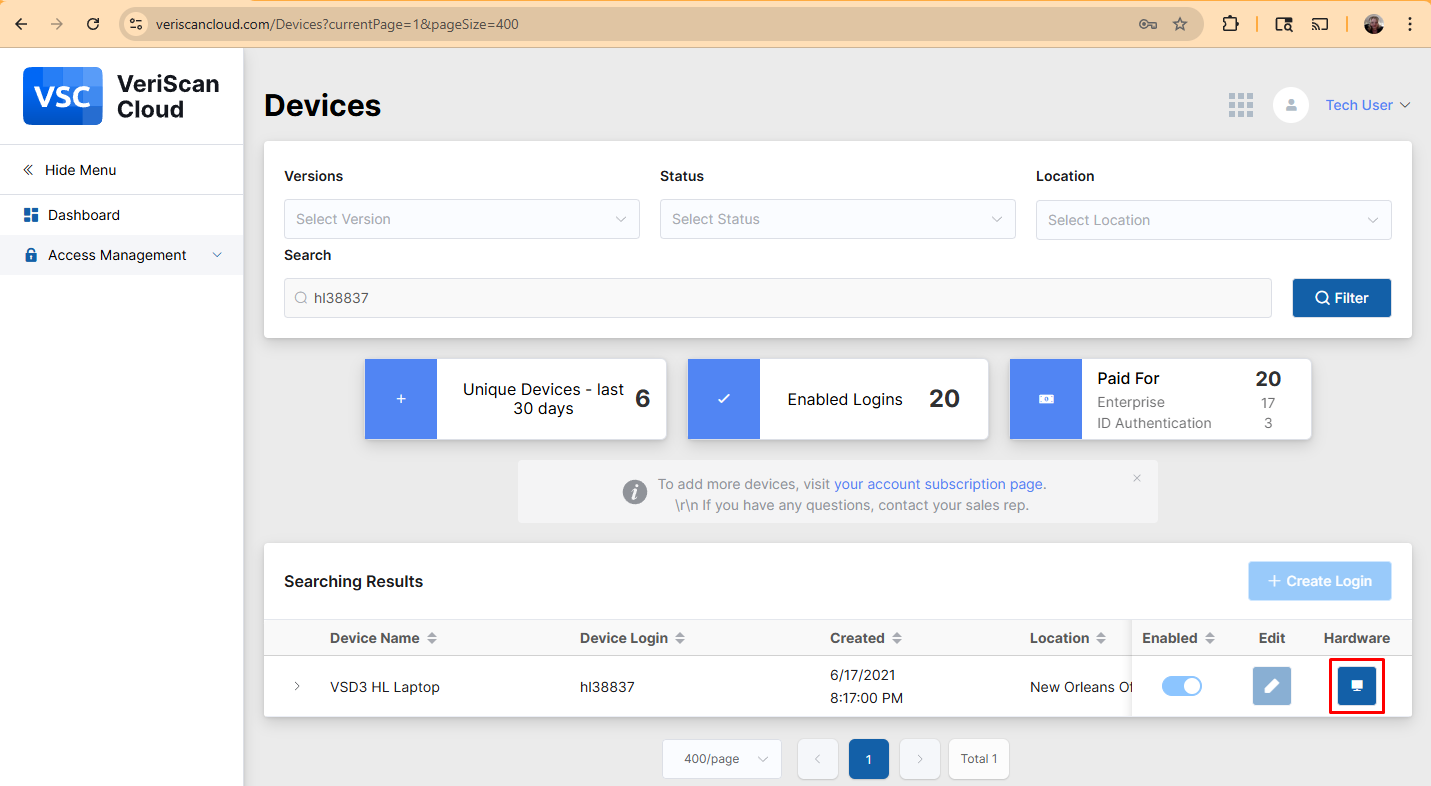The height and width of the screenshot is (786, 1431).
Task: Open Chrome profile avatar
Action: pos(1374,24)
